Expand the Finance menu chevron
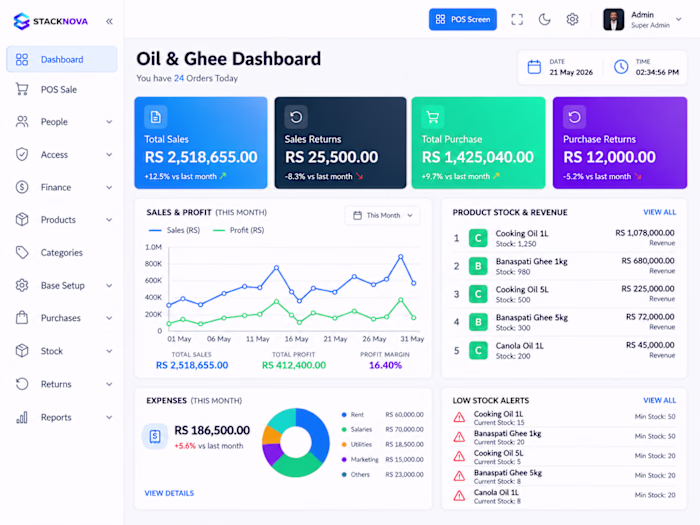This screenshot has width=700, height=525. click(x=109, y=188)
